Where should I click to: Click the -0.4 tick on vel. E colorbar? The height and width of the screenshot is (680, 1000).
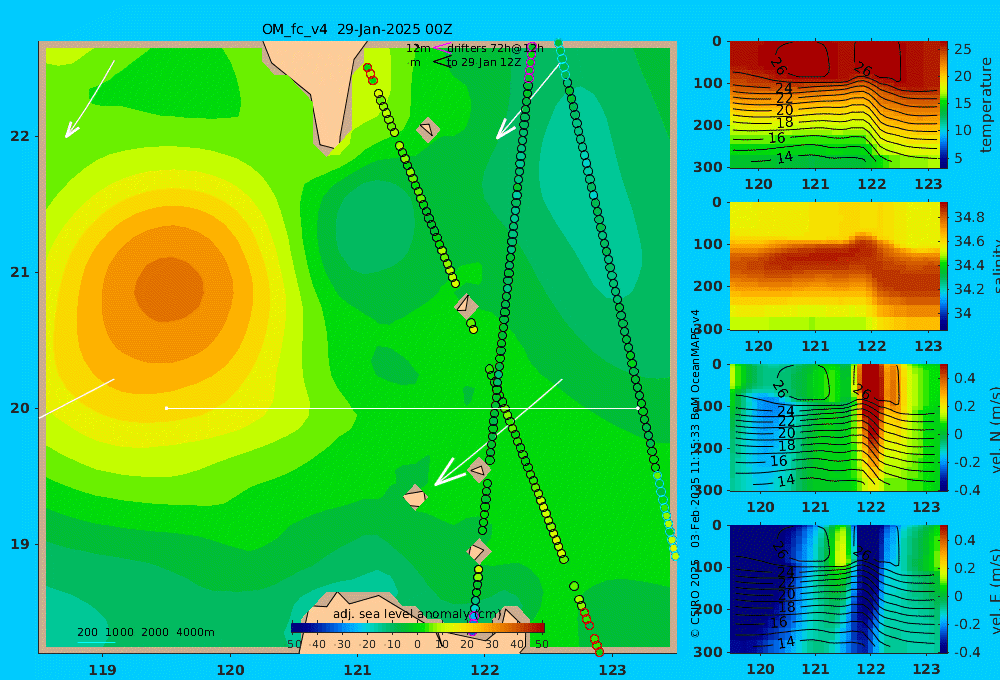tap(967, 651)
